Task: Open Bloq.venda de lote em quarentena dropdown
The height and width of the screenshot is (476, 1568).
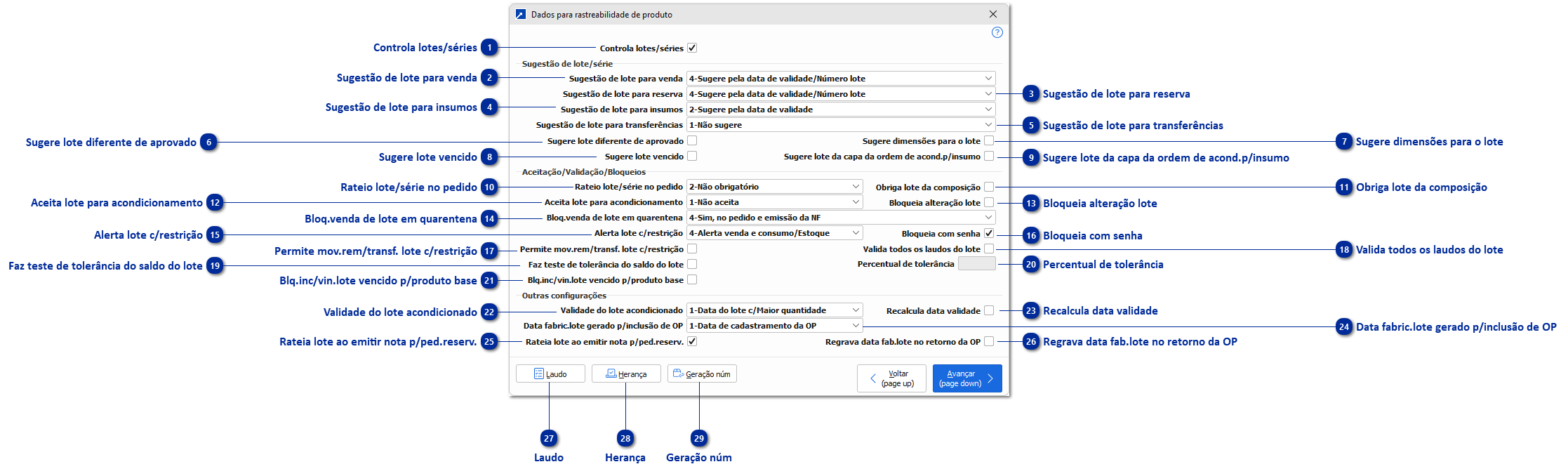Action: click(x=841, y=218)
